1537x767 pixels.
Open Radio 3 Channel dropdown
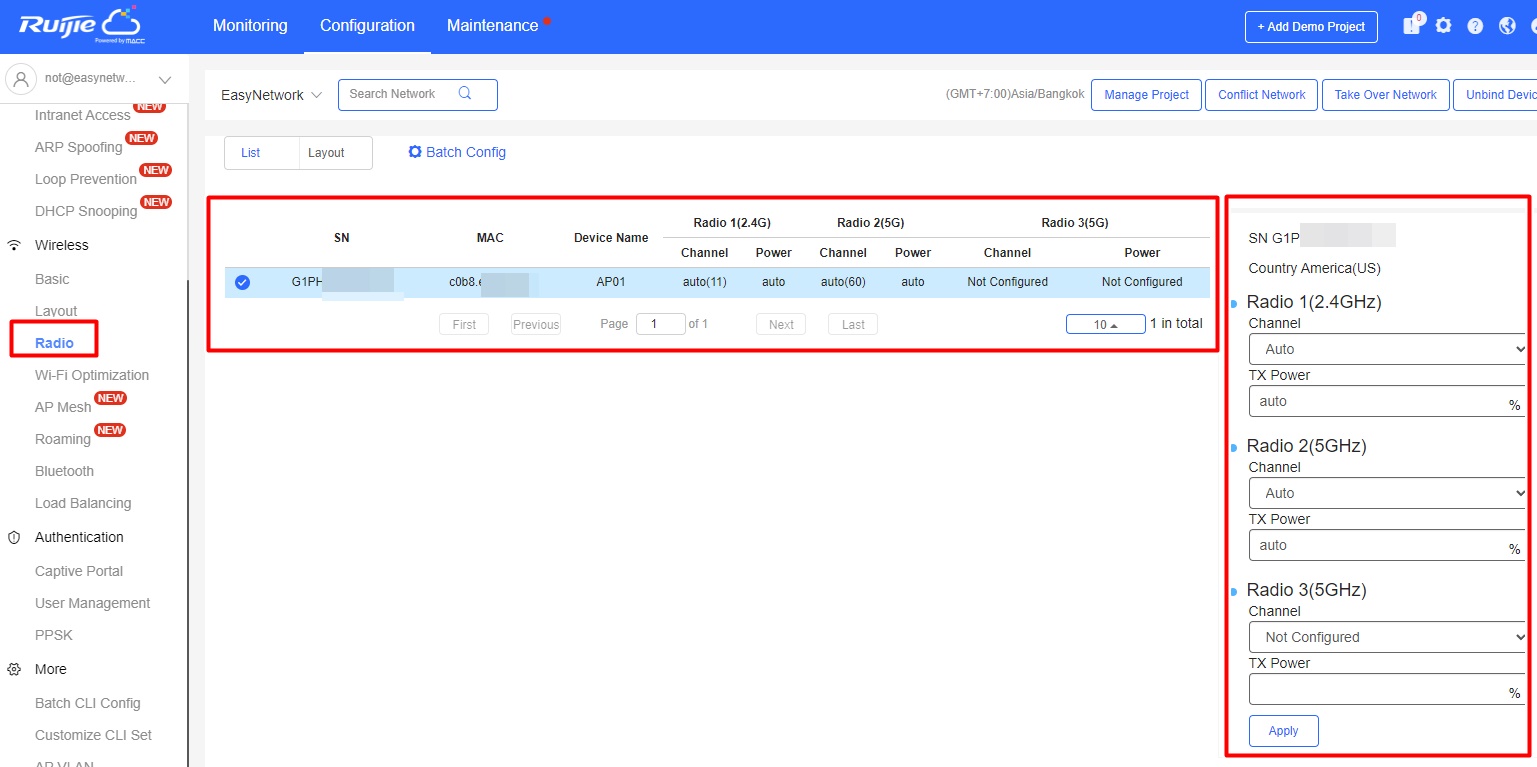coord(1388,637)
